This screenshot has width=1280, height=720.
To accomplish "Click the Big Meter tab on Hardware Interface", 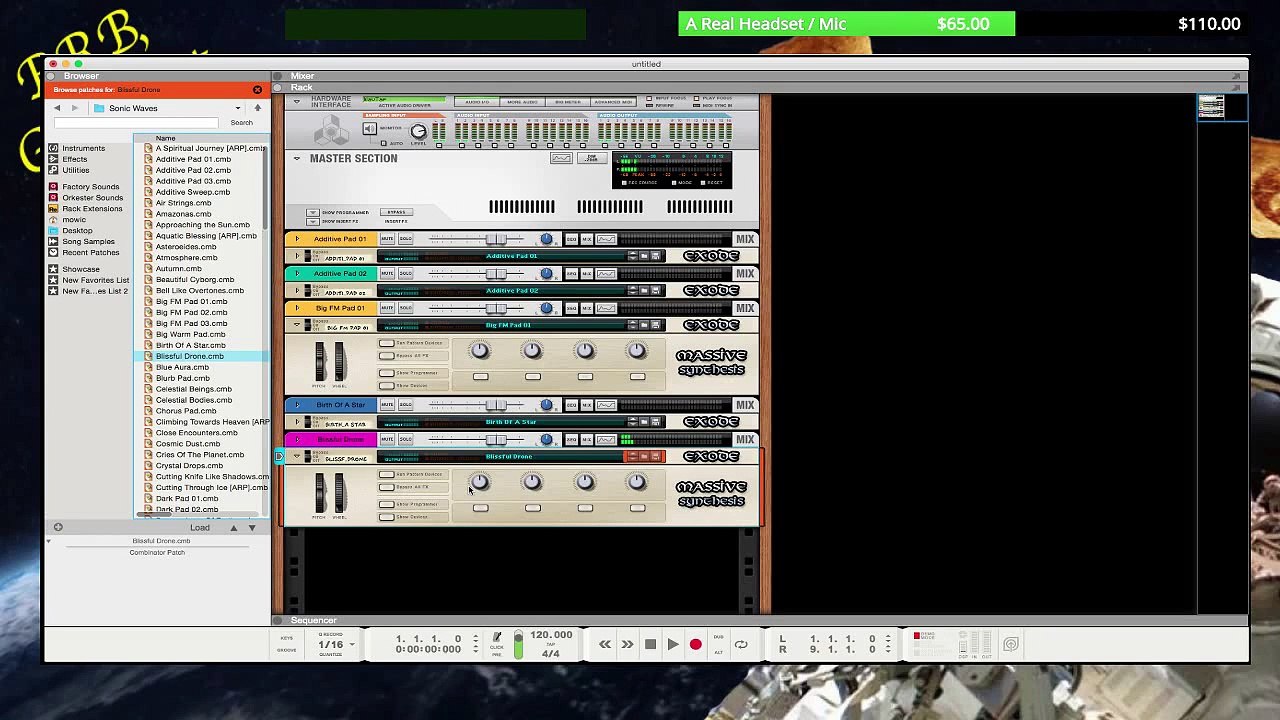I will tap(568, 102).
